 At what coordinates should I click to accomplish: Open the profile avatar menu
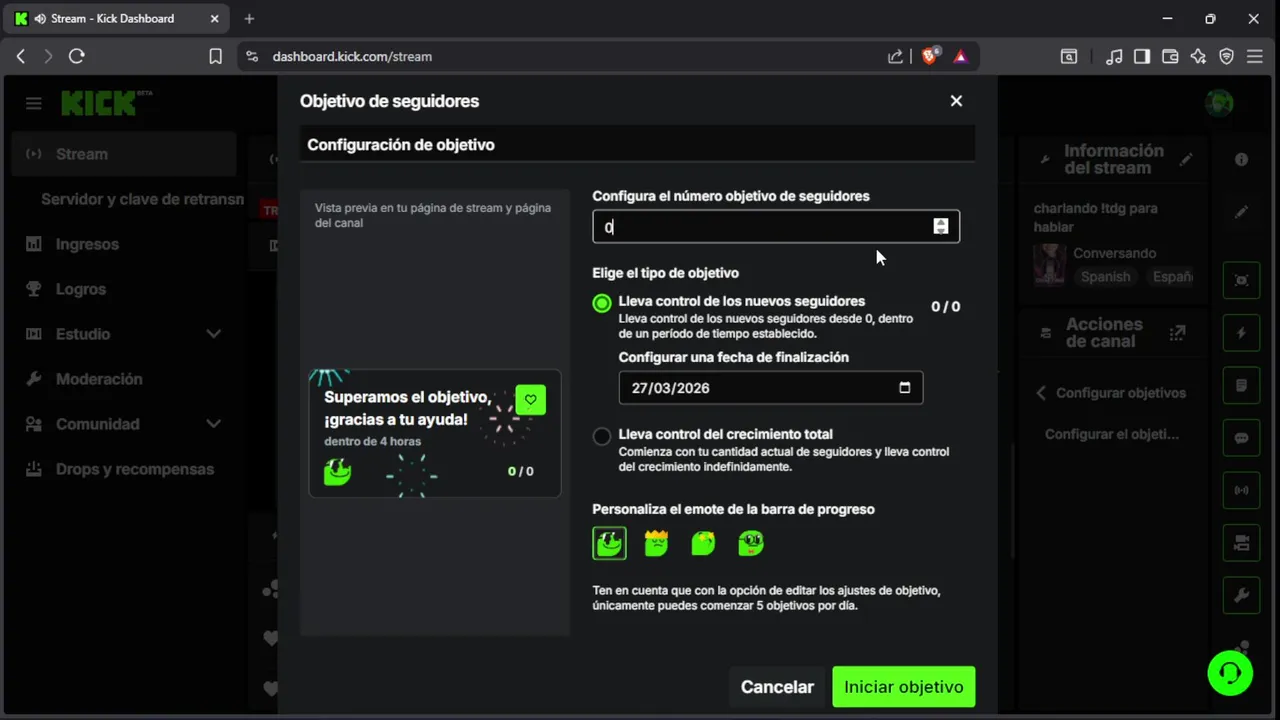(x=1218, y=102)
